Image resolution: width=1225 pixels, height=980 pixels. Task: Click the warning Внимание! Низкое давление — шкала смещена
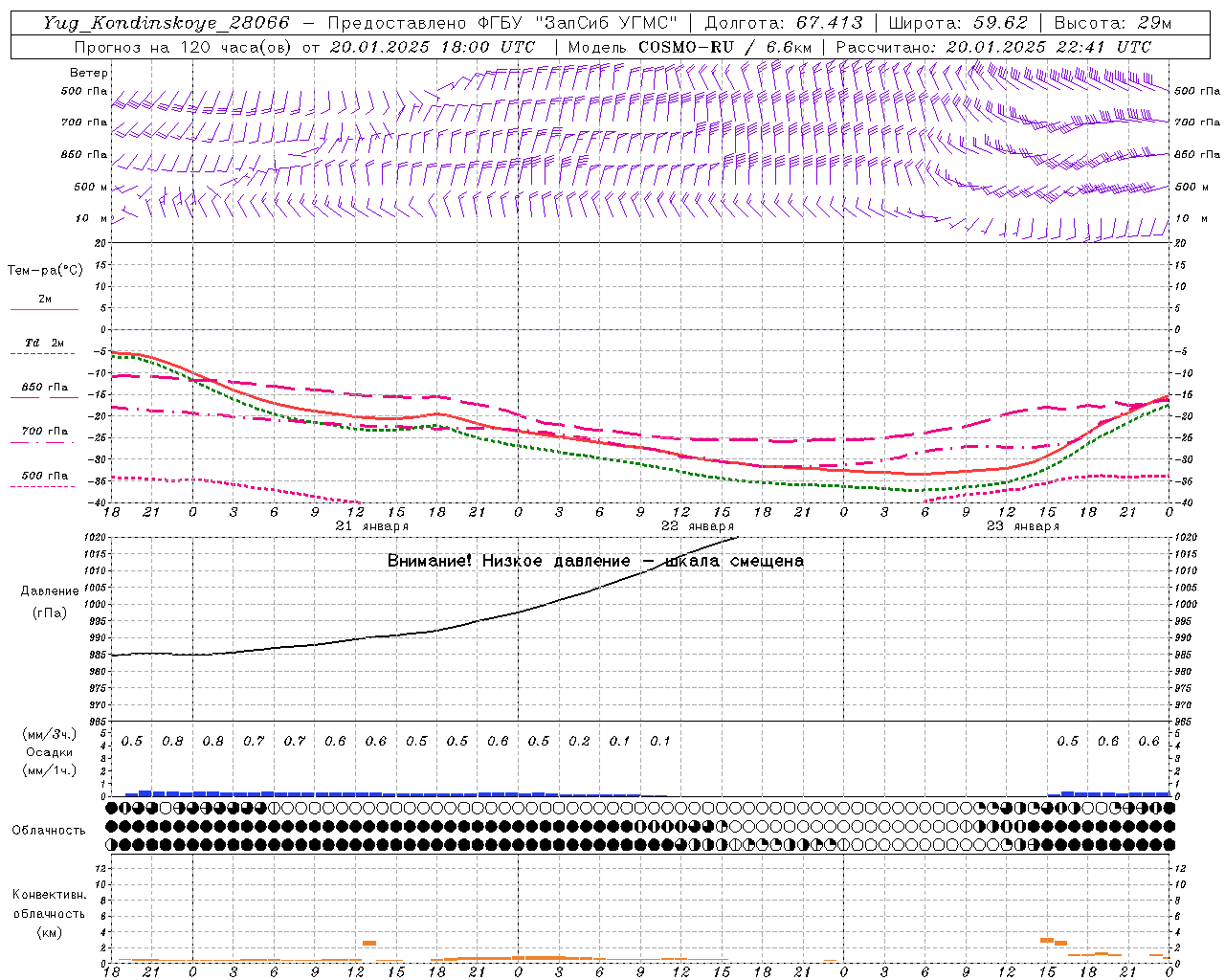point(595,561)
